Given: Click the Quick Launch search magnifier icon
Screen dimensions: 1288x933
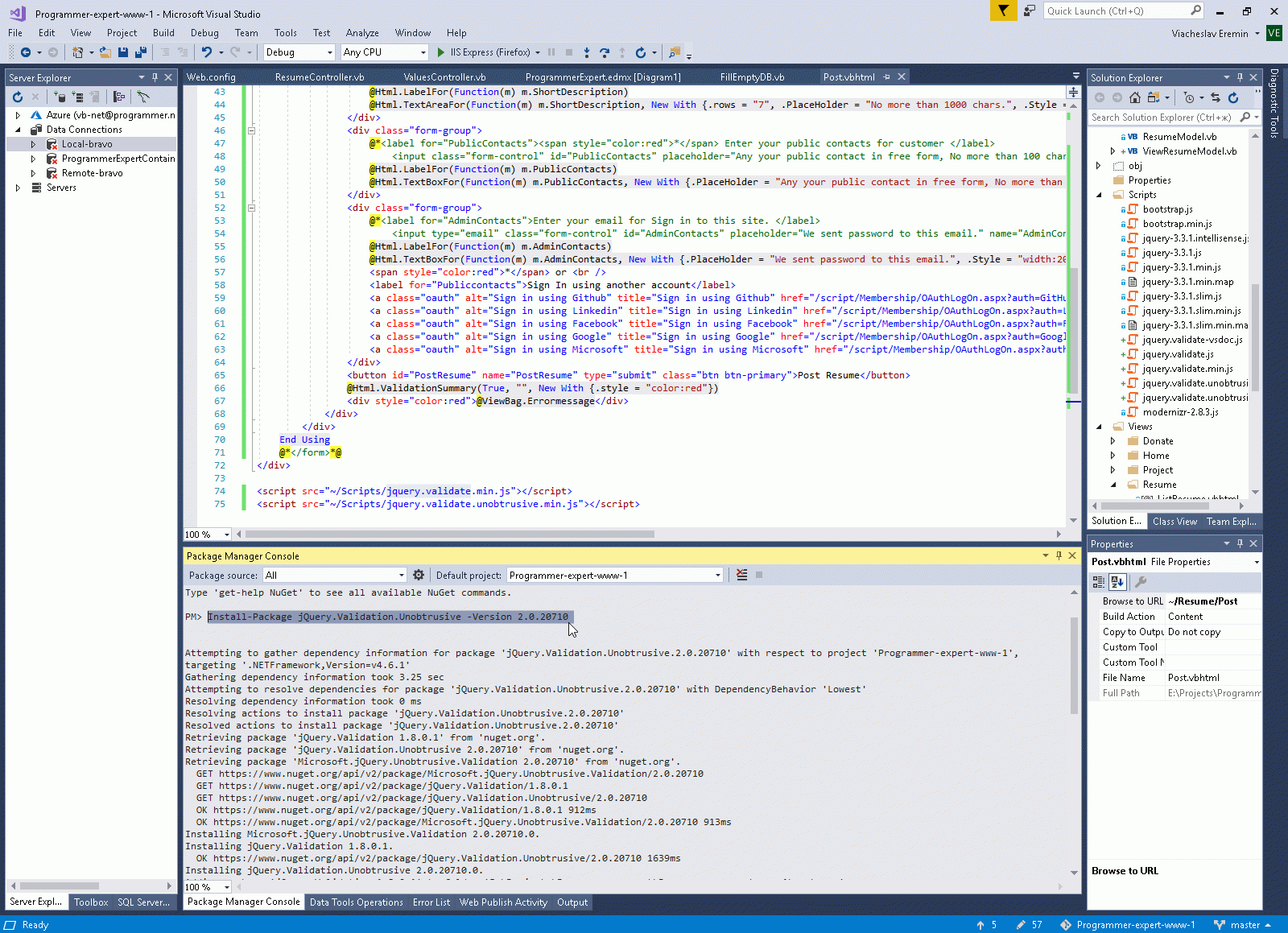Looking at the screenshot, I should coord(1196,10).
